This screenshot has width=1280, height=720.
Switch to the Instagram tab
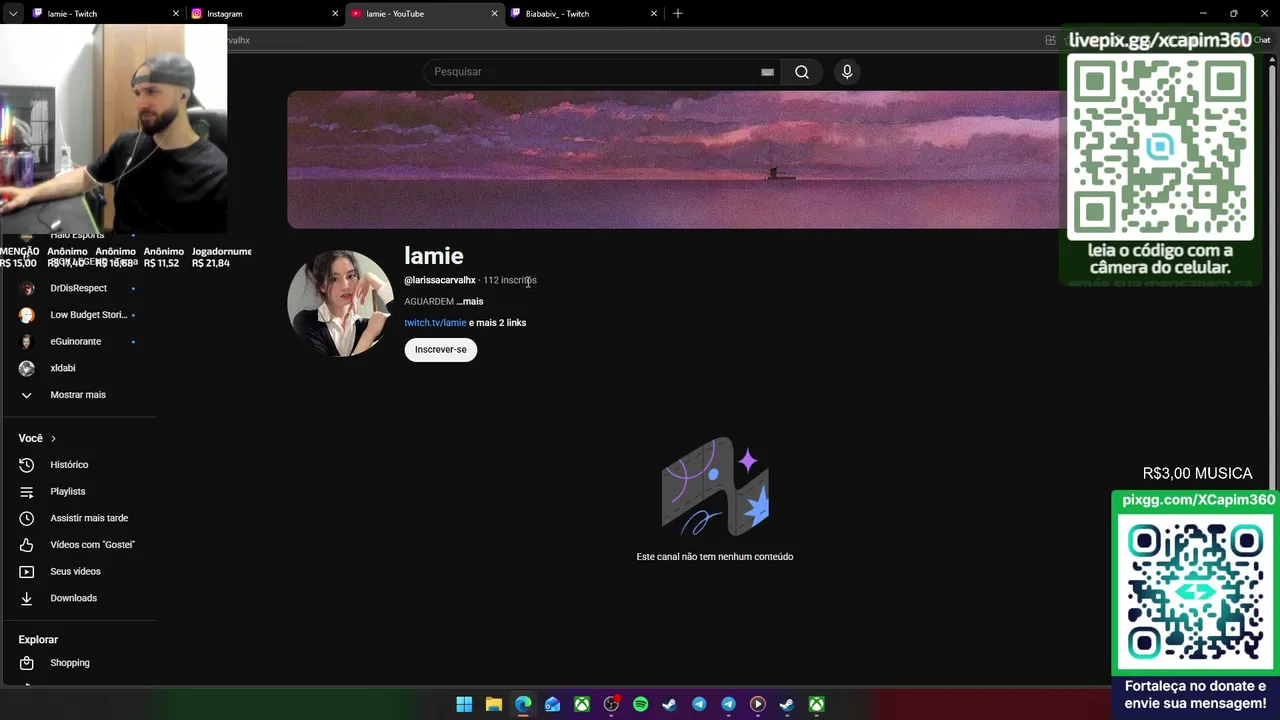point(264,14)
